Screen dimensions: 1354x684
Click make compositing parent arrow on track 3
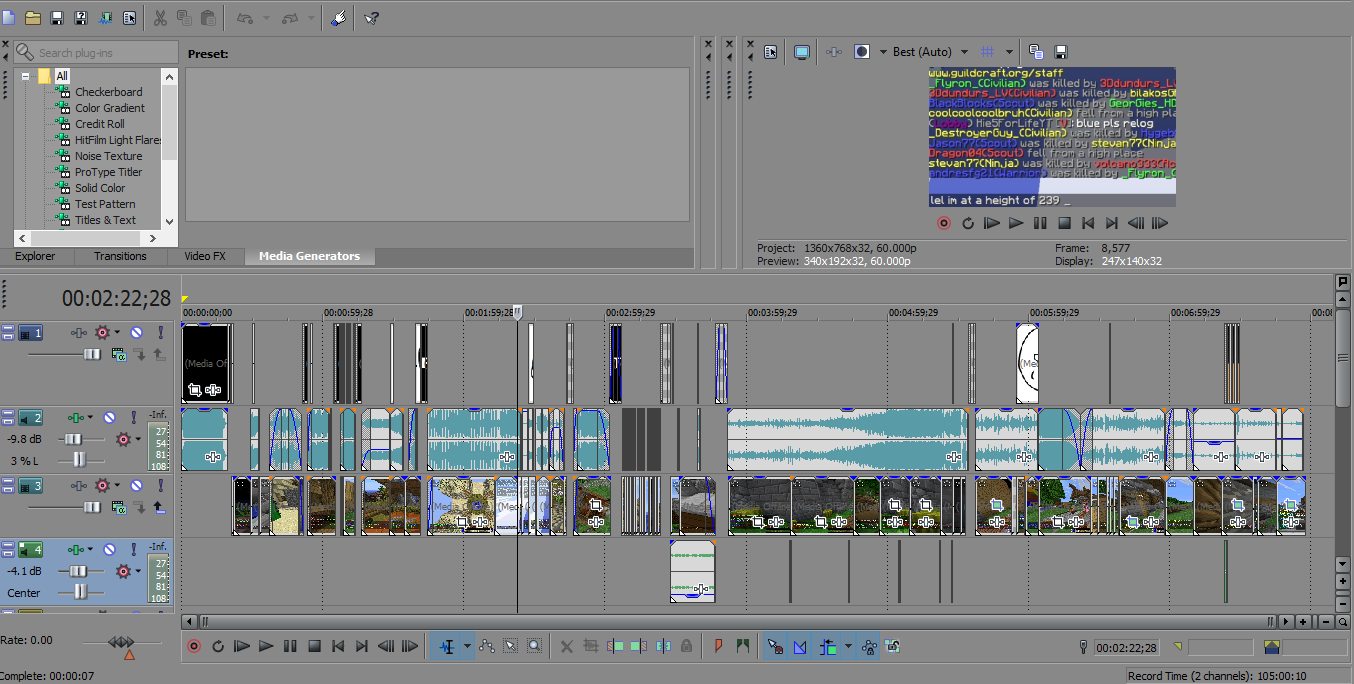[158, 507]
